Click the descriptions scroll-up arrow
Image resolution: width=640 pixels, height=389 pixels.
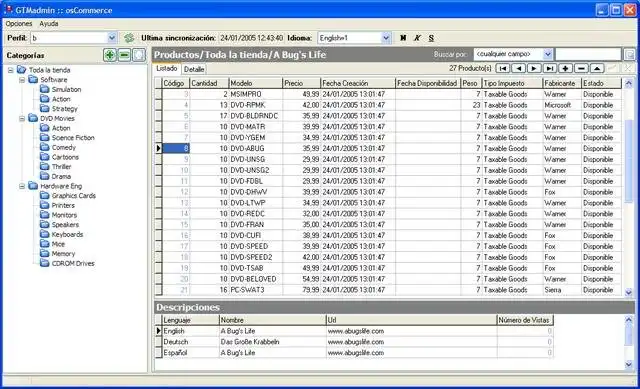point(629,320)
